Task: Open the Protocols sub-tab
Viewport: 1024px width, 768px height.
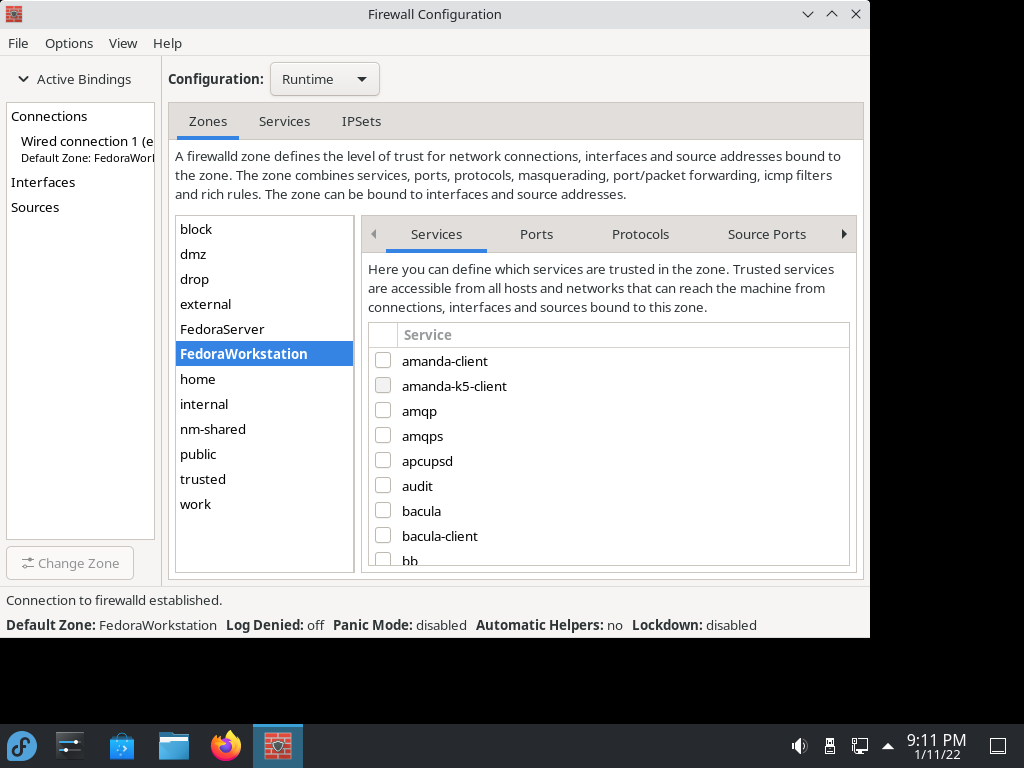Action: [640, 234]
